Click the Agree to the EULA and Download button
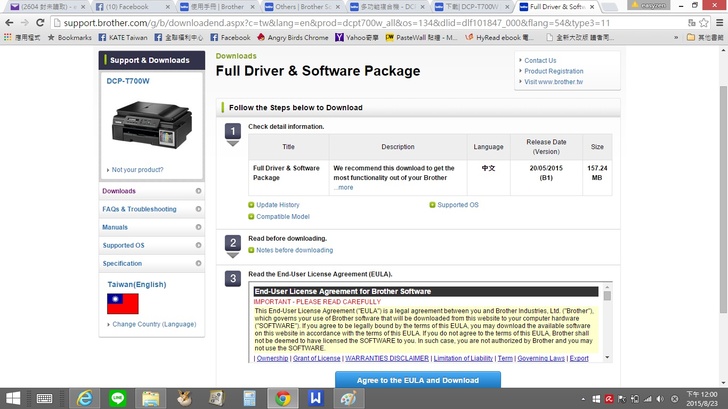The height and width of the screenshot is (409, 728). (x=418, y=380)
